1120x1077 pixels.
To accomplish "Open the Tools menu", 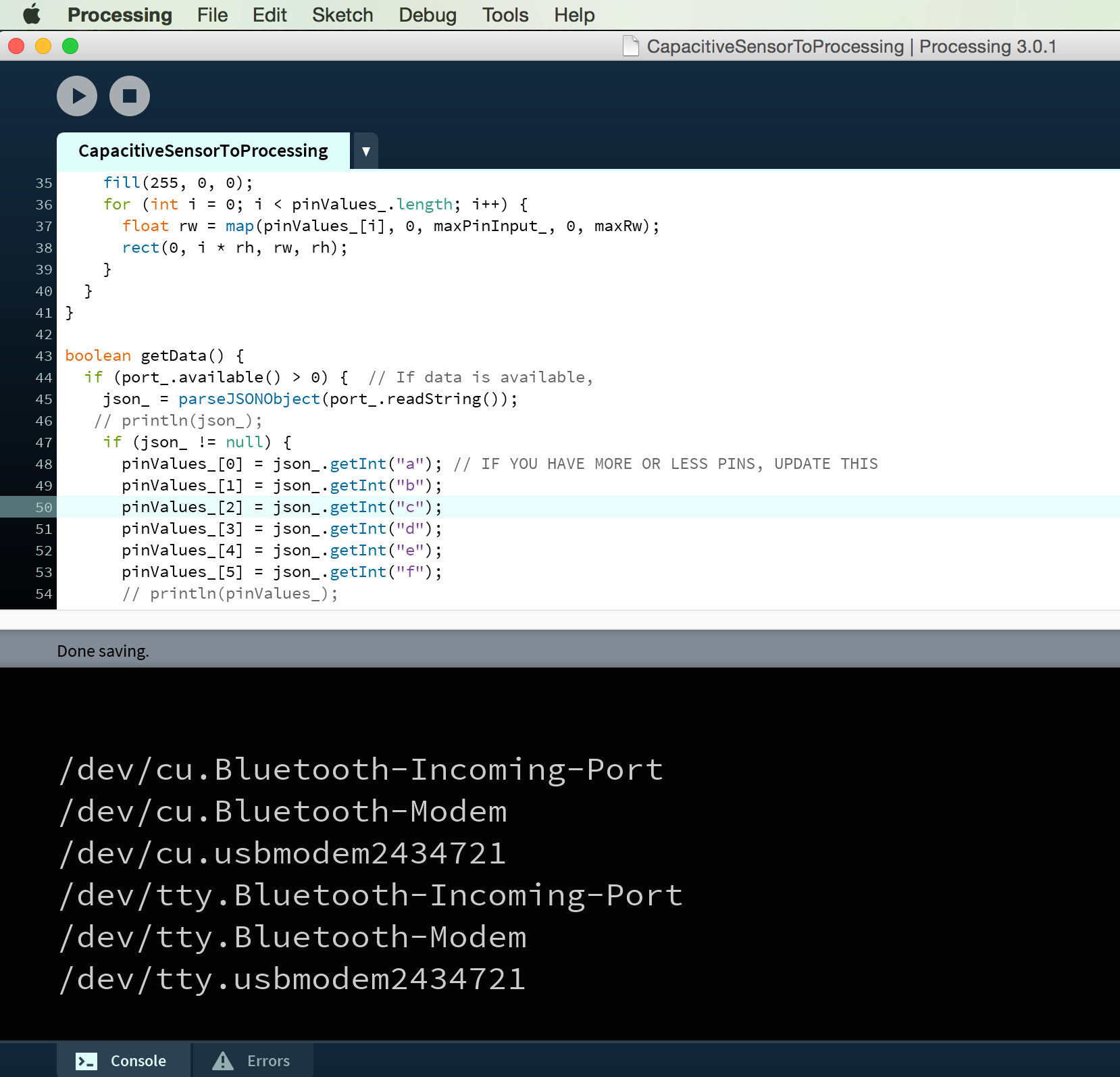I will (x=505, y=15).
